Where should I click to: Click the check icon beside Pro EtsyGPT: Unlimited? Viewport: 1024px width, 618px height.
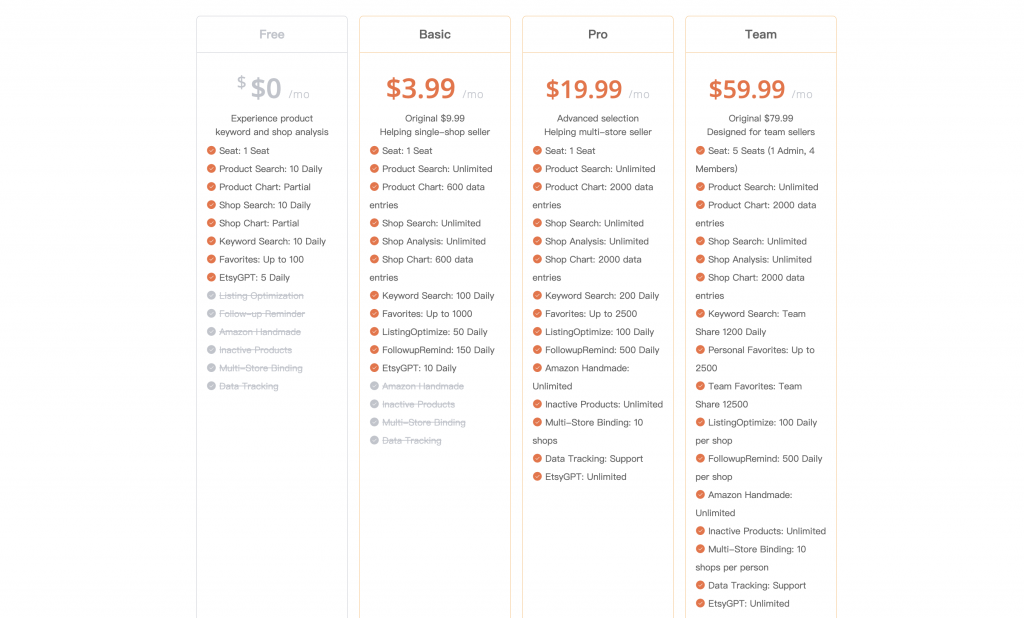point(537,477)
